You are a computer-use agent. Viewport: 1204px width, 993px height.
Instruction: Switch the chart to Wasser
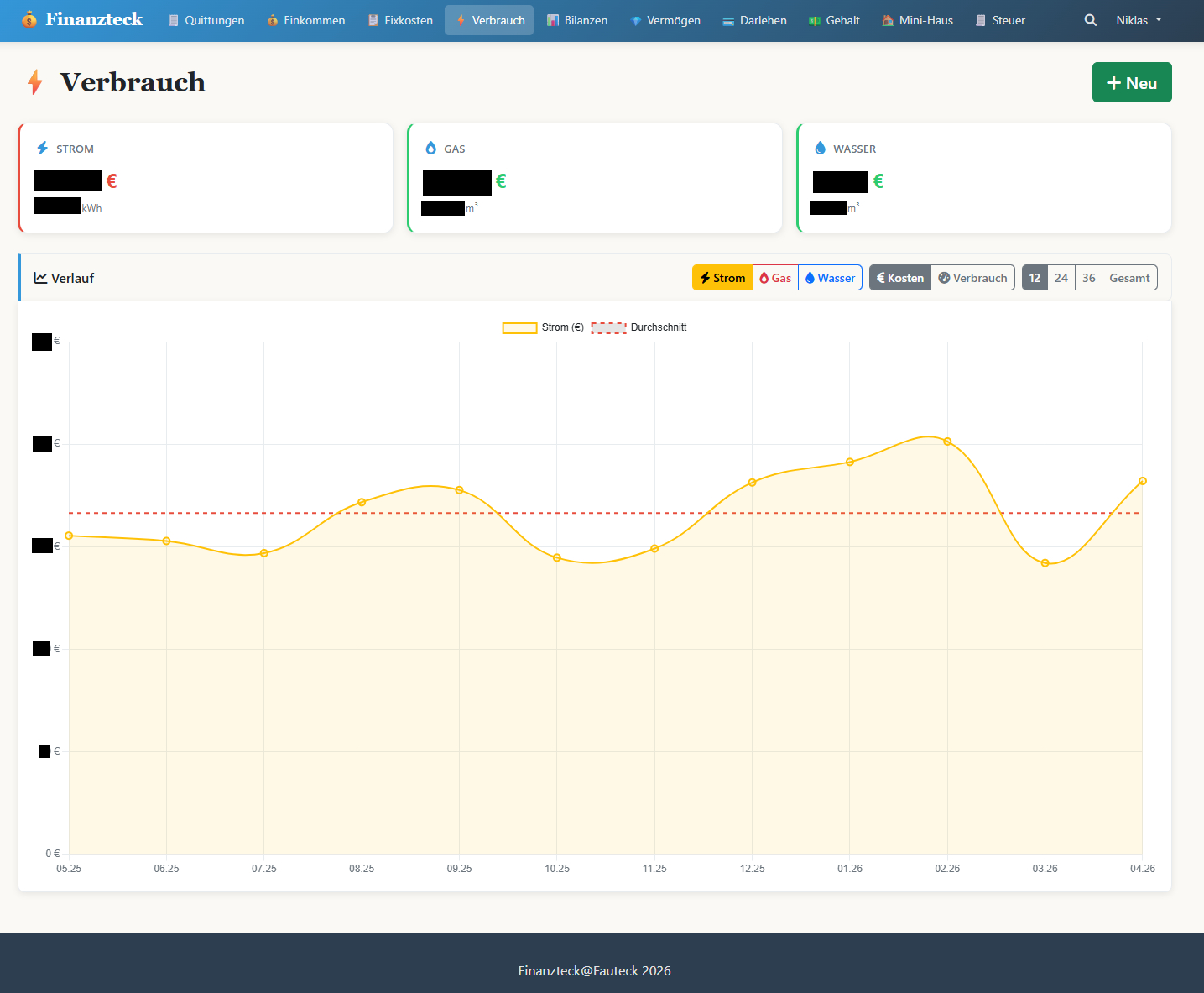click(x=830, y=278)
